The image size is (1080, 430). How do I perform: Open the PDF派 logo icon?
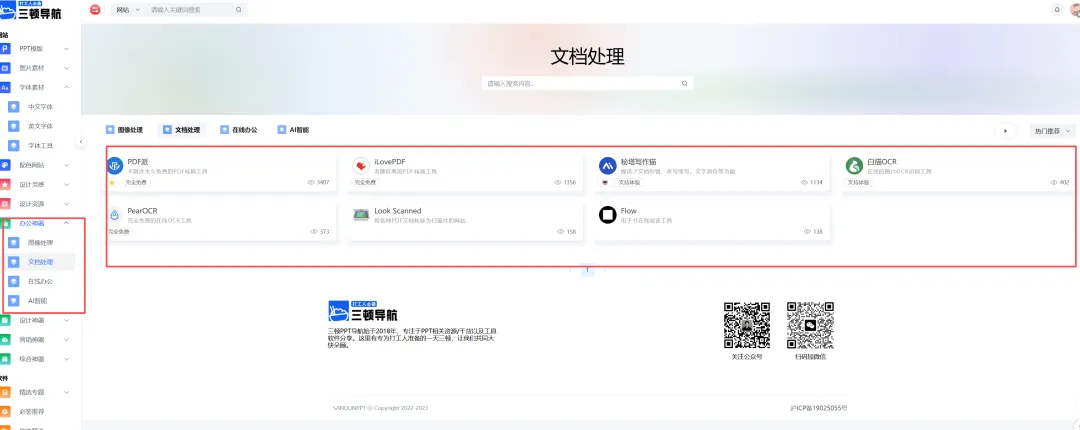tap(114, 165)
